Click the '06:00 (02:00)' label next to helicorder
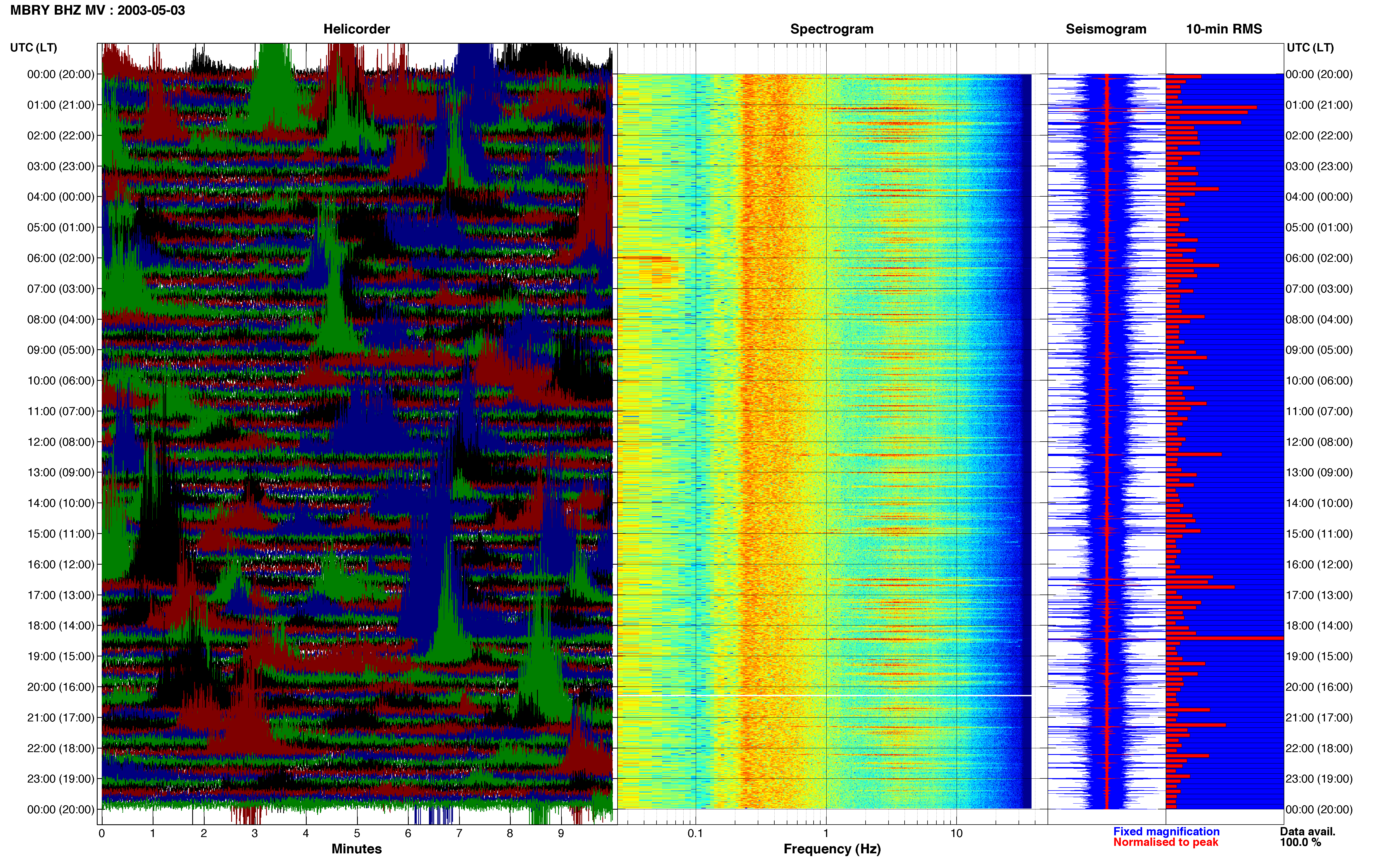 point(61,258)
